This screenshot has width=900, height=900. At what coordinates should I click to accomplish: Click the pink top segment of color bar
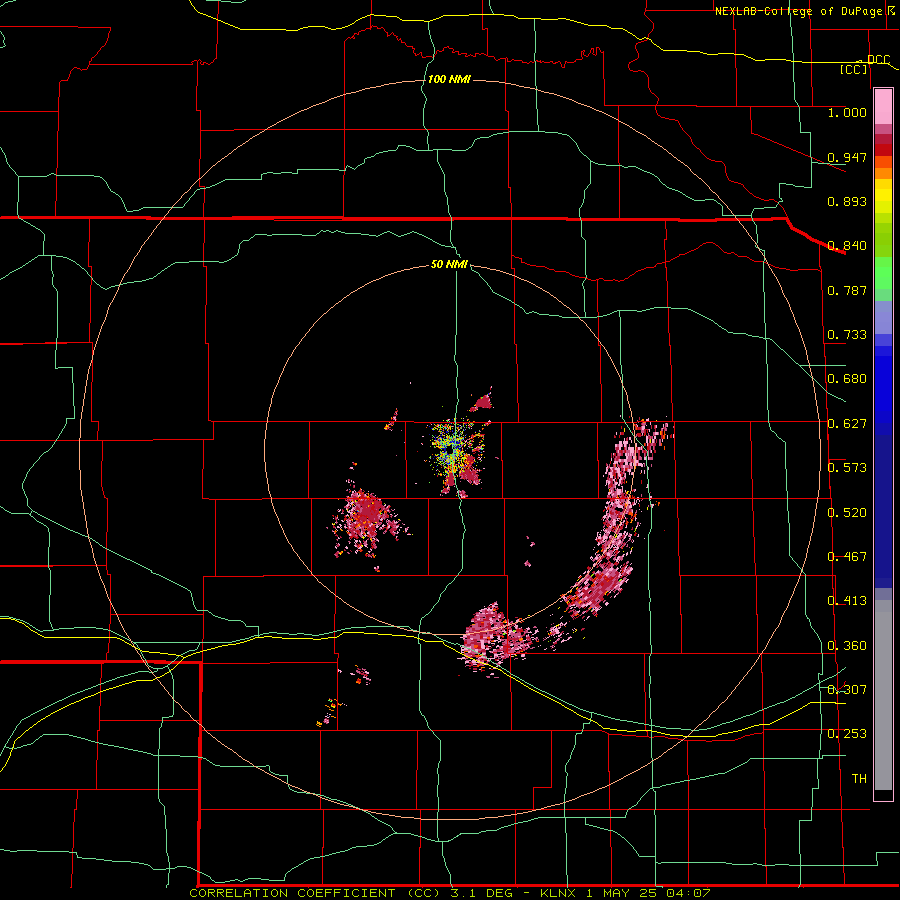[x=883, y=106]
